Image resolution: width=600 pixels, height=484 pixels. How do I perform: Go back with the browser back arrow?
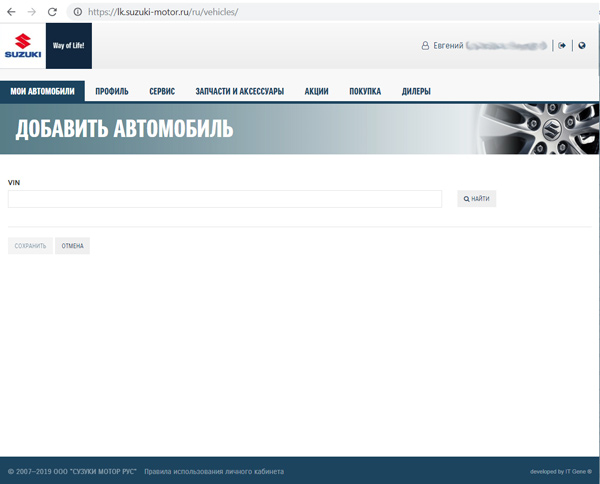11,11
